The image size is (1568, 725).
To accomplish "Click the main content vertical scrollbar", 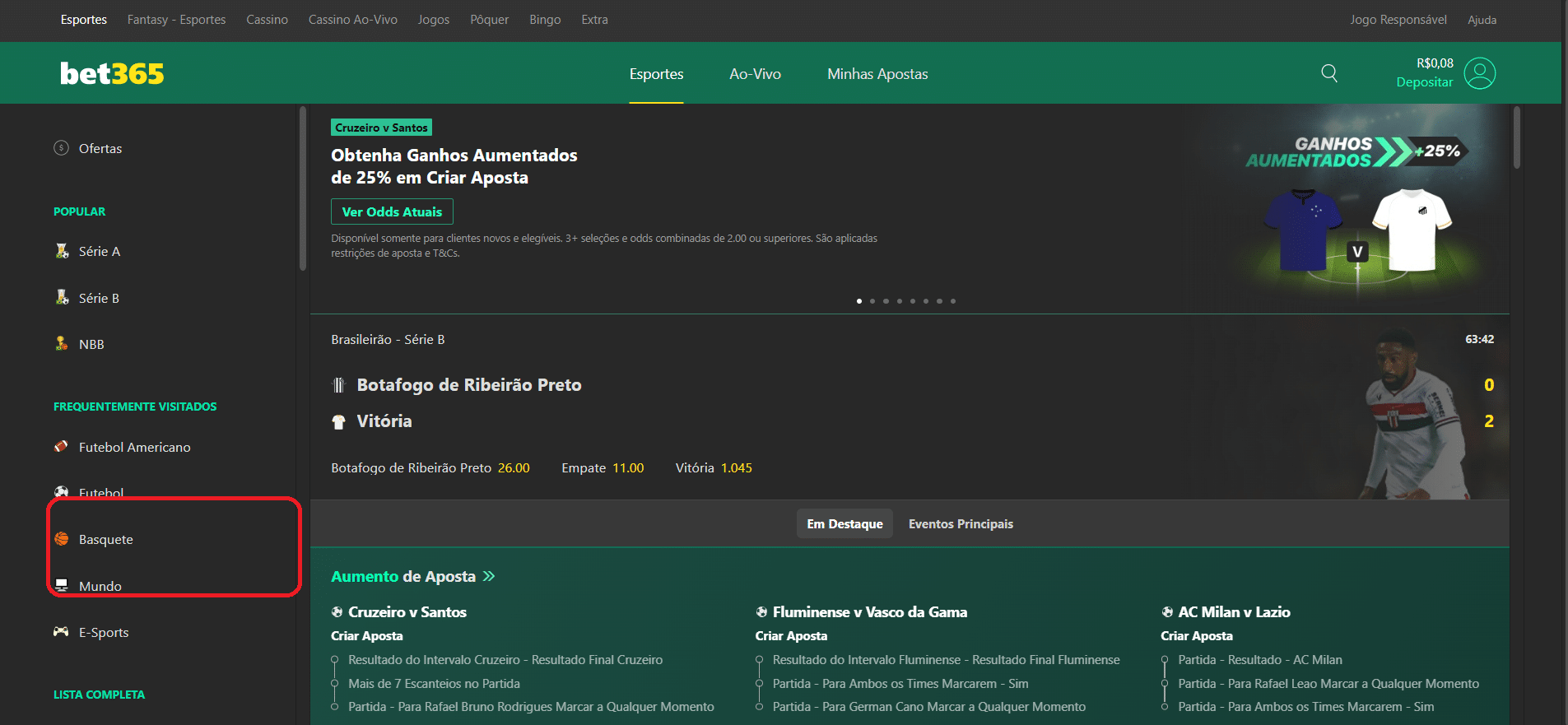I will pyautogui.click(x=1516, y=137).
